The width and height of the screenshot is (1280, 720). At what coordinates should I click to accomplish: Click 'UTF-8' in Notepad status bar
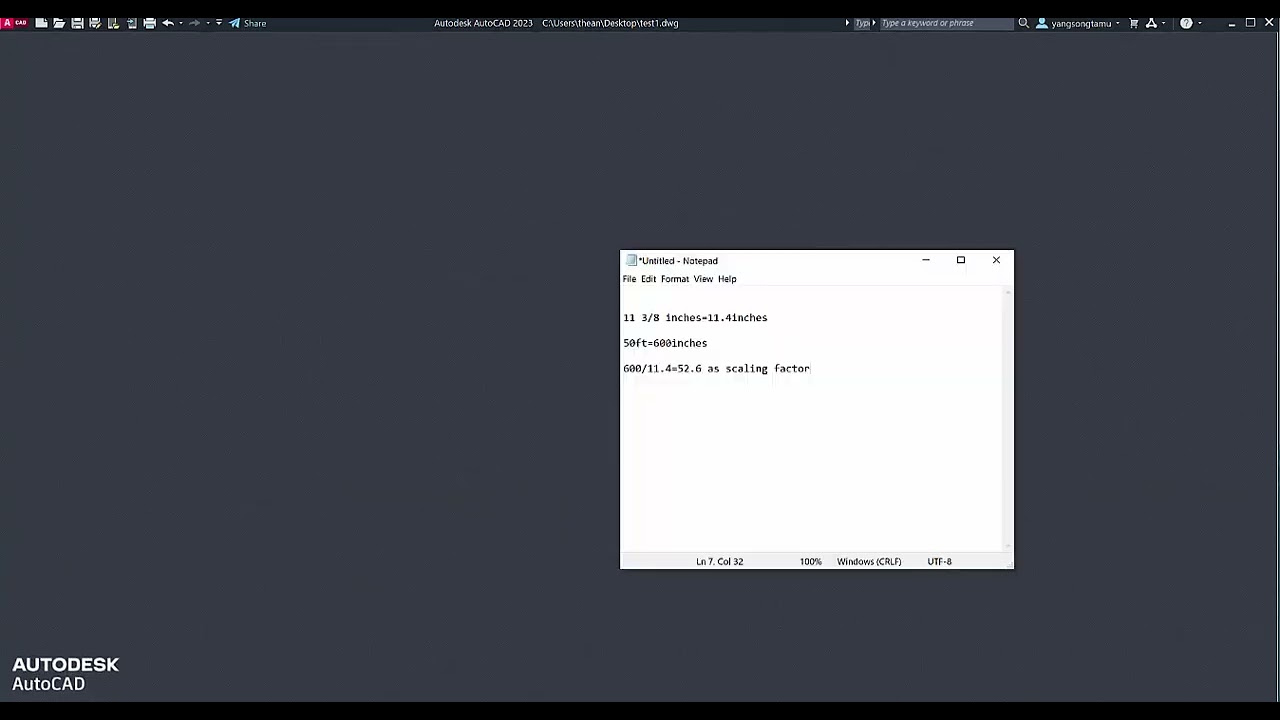(x=939, y=562)
